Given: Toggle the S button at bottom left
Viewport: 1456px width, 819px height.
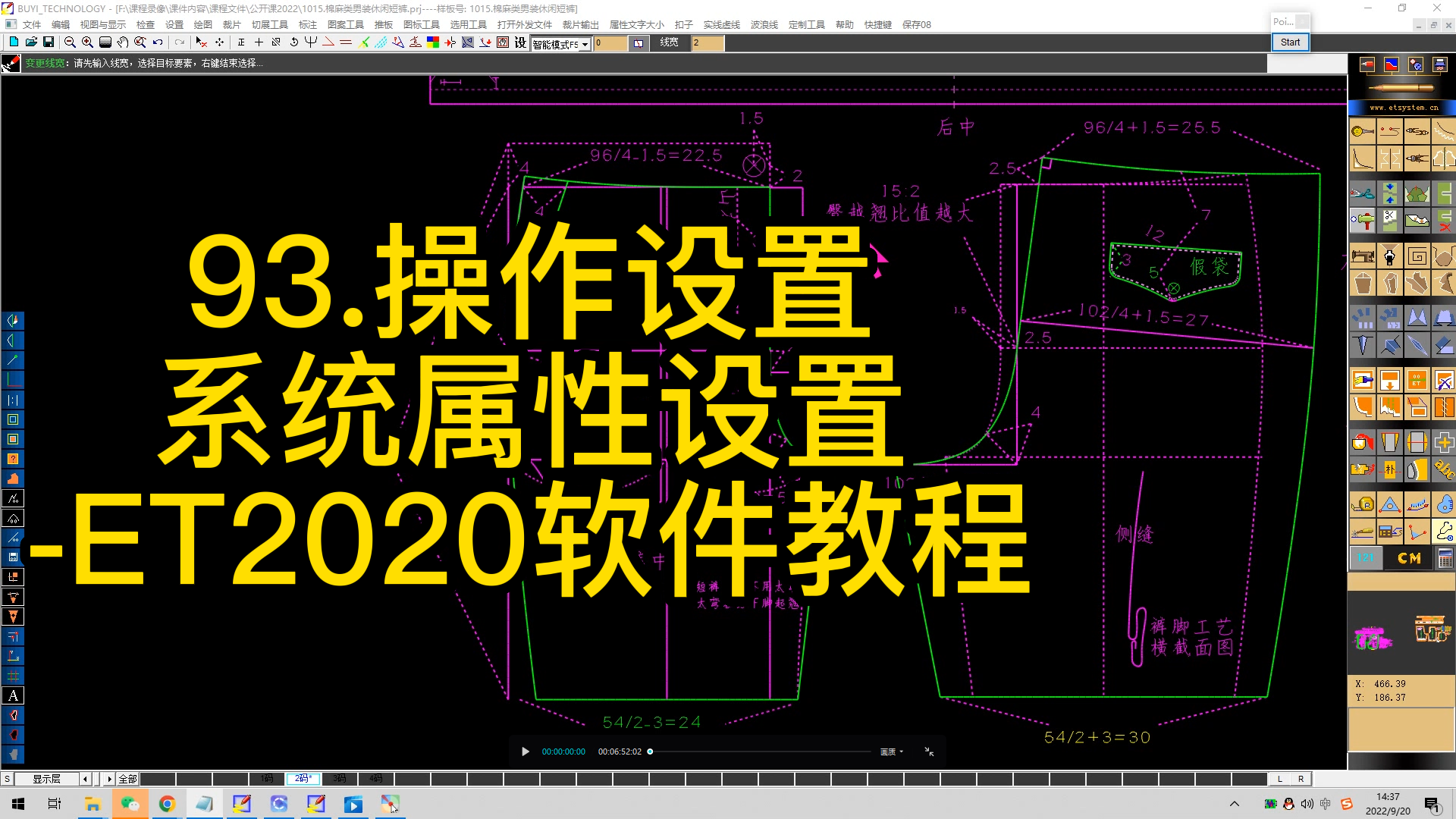Looking at the screenshot, I should (7, 779).
